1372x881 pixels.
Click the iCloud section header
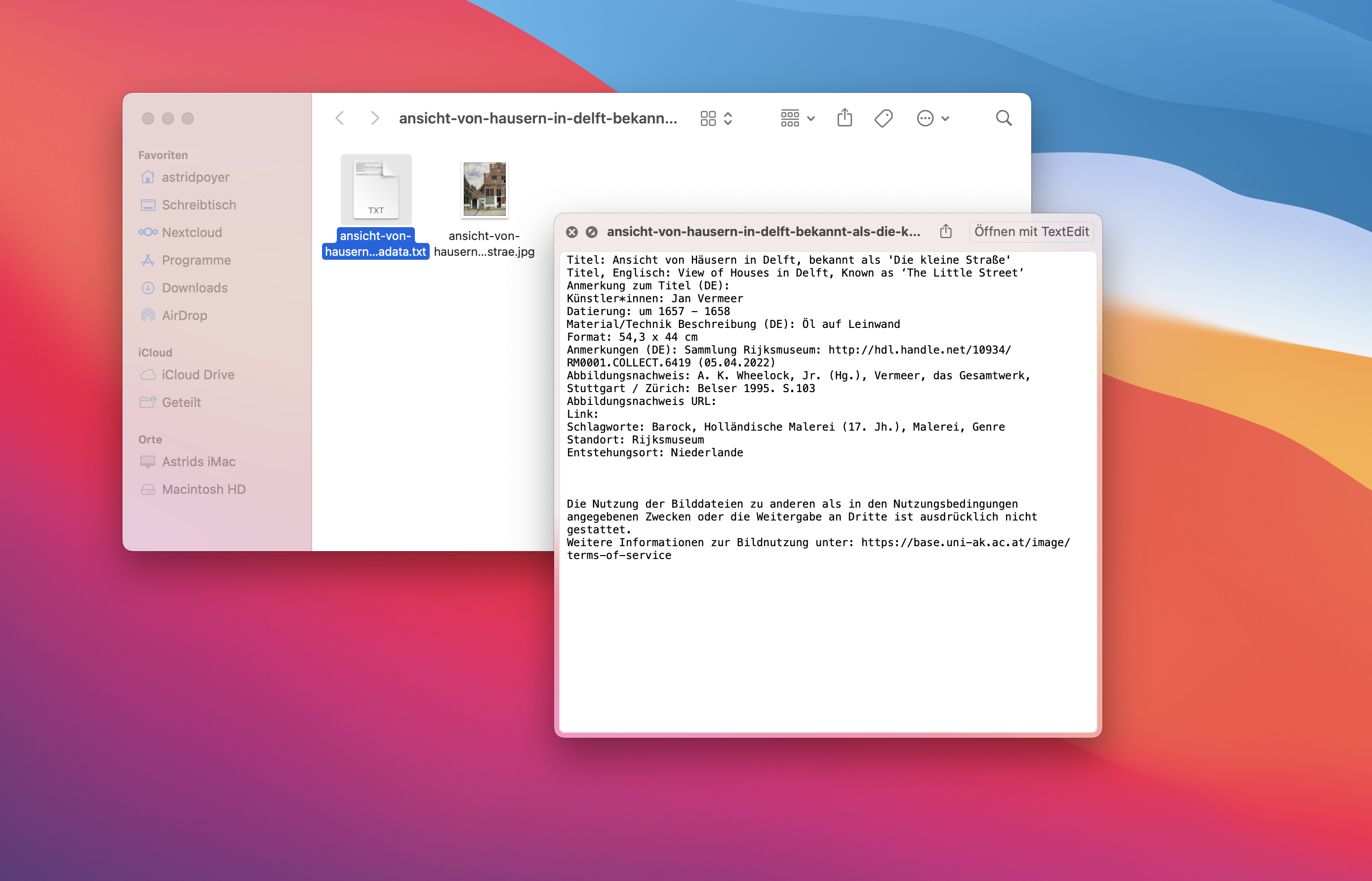pos(155,353)
